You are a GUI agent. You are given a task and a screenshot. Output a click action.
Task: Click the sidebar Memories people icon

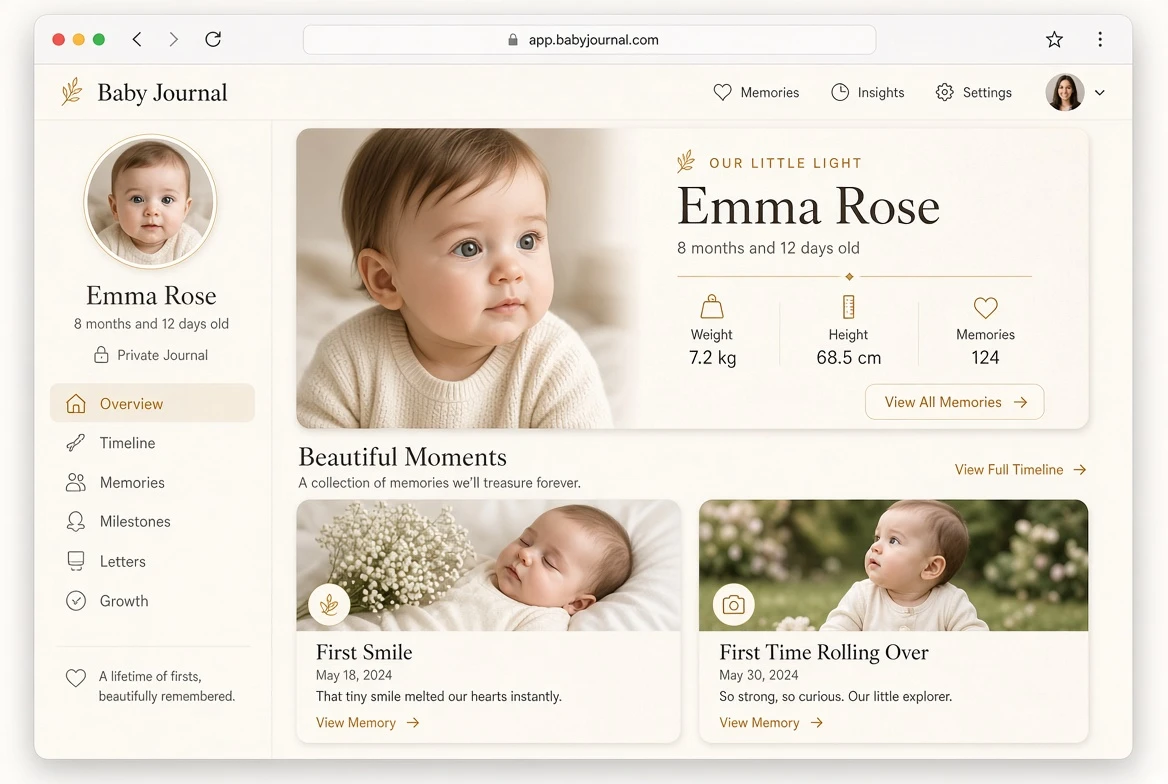(x=76, y=482)
